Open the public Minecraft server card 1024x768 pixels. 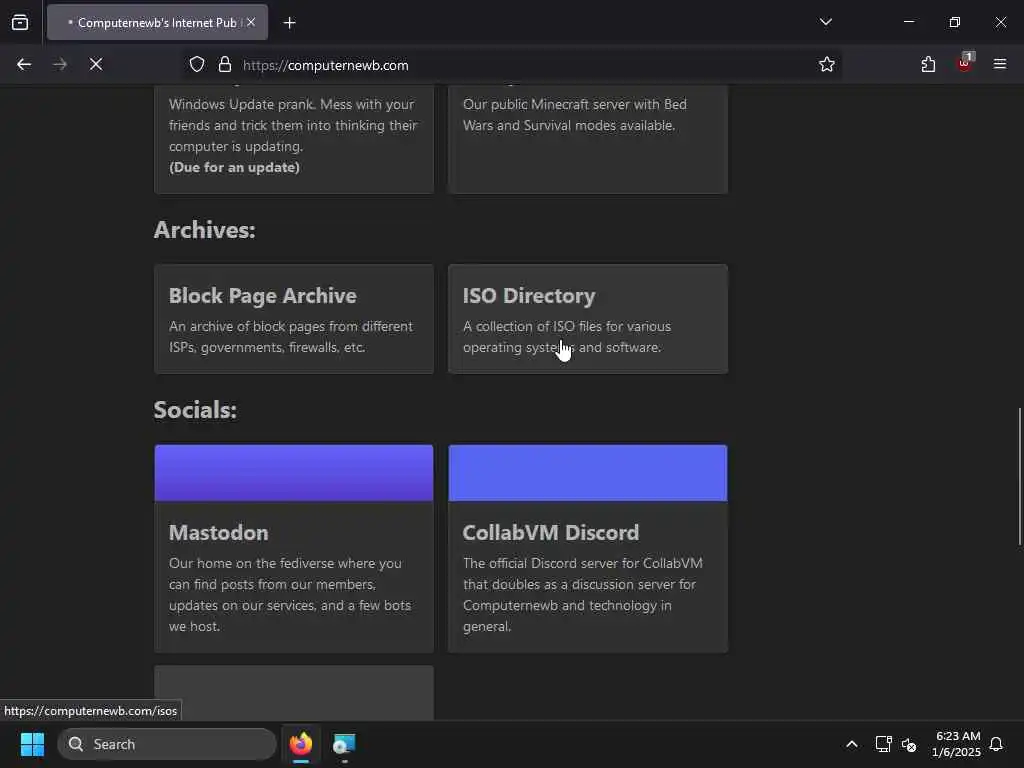click(588, 138)
